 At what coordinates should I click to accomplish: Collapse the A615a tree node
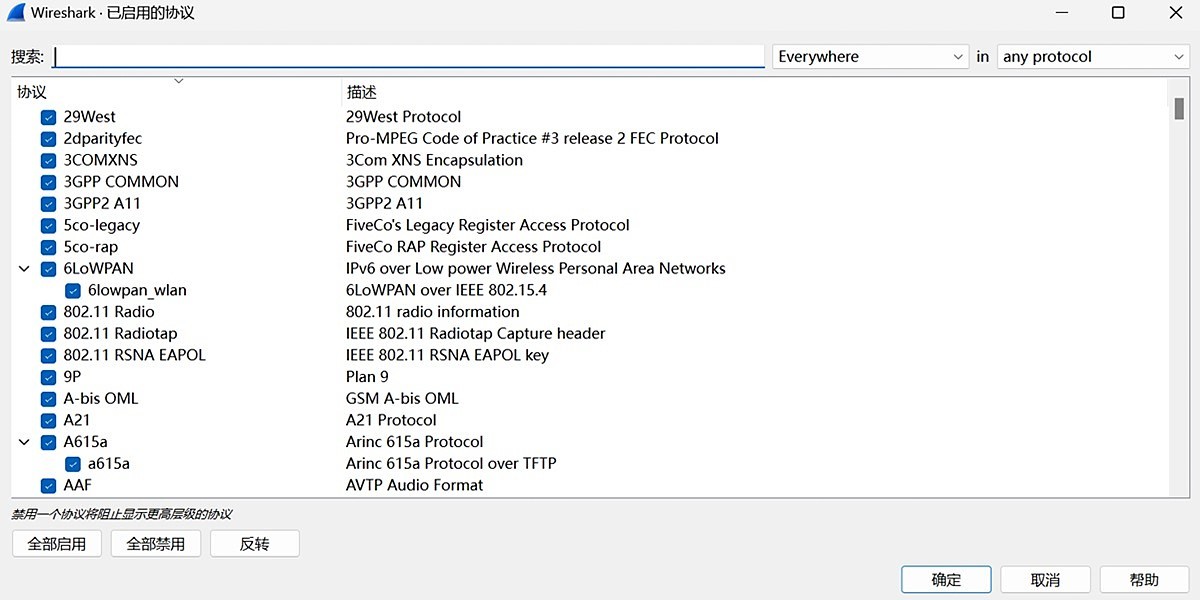click(x=24, y=441)
